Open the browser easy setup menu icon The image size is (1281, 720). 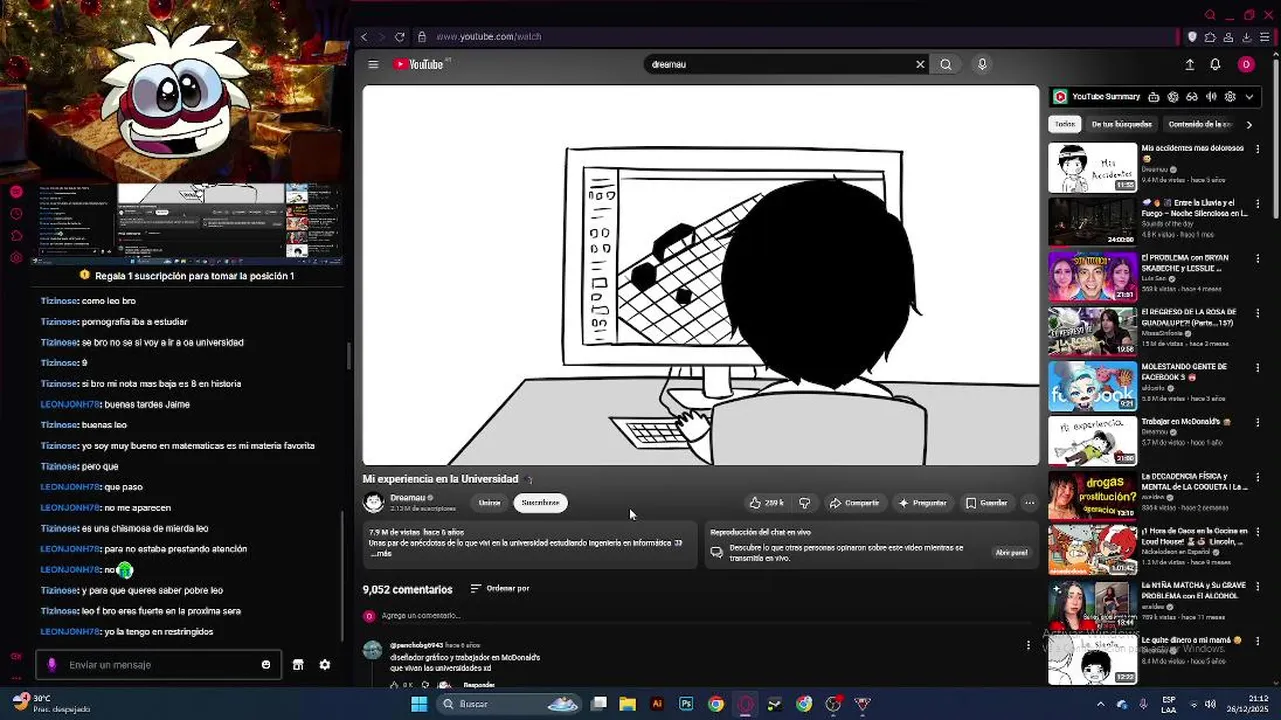pos(1265,37)
